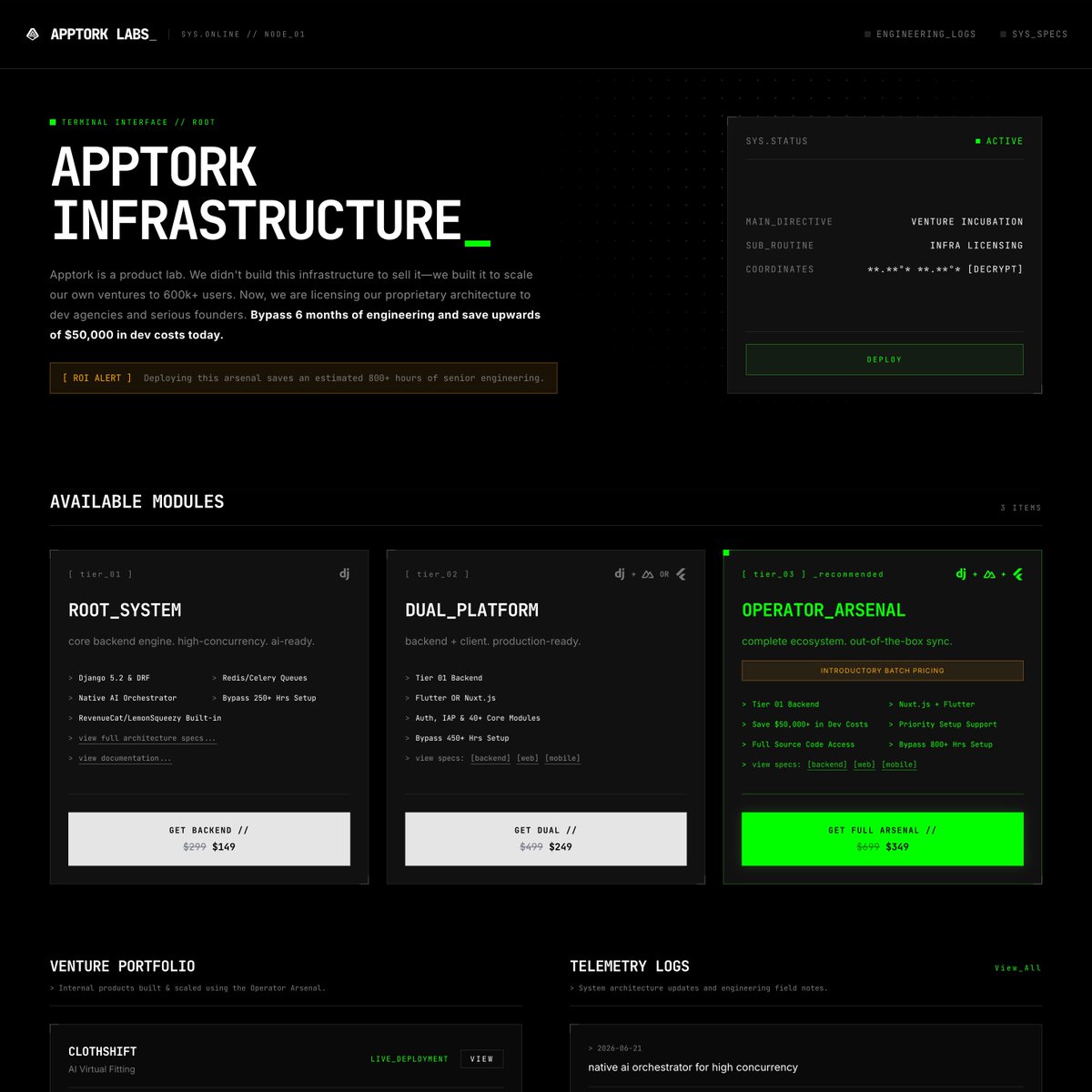The height and width of the screenshot is (1092, 1092).
Task: Open [web] specs in DUAL_PLATFORM card
Action: pyautogui.click(x=528, y=758)
